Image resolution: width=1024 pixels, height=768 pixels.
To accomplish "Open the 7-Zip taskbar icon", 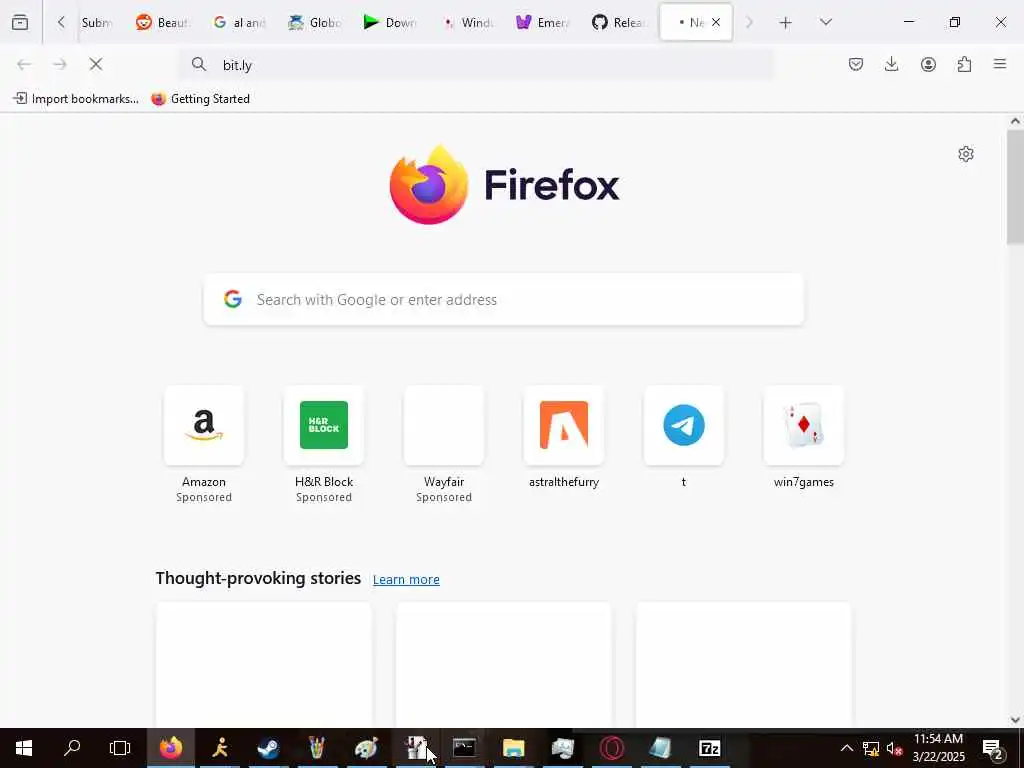I will tap(709, 748).
